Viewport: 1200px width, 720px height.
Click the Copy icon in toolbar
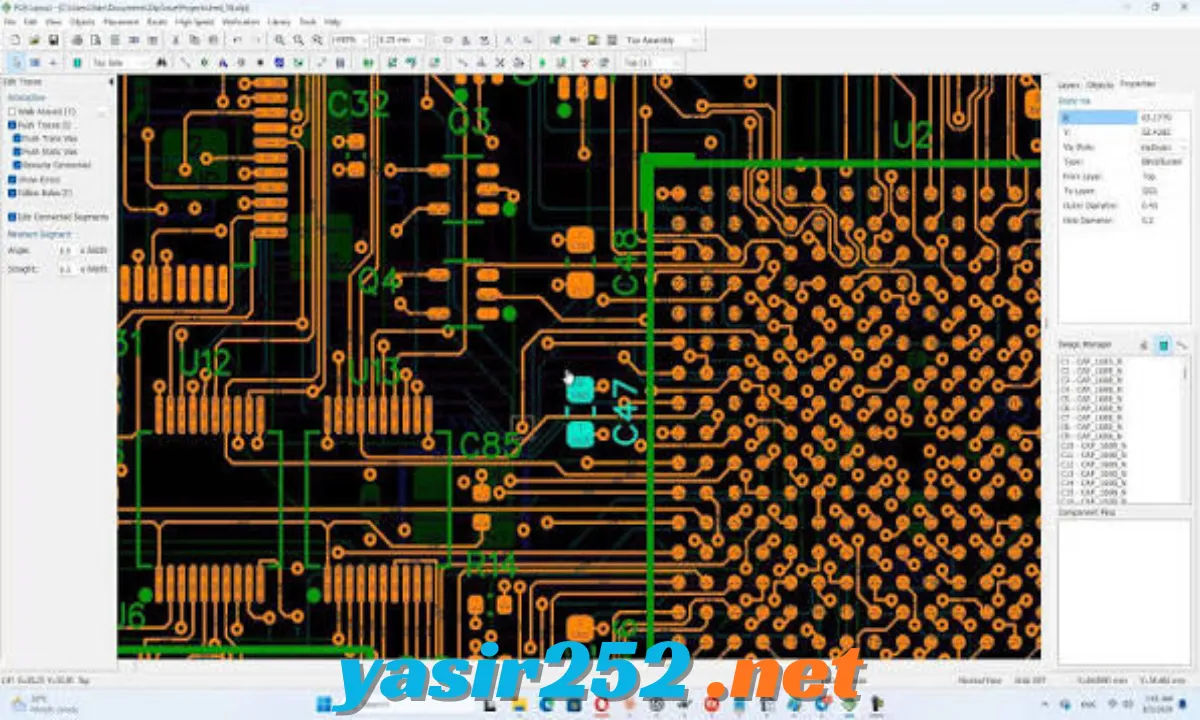coord(194,40)
